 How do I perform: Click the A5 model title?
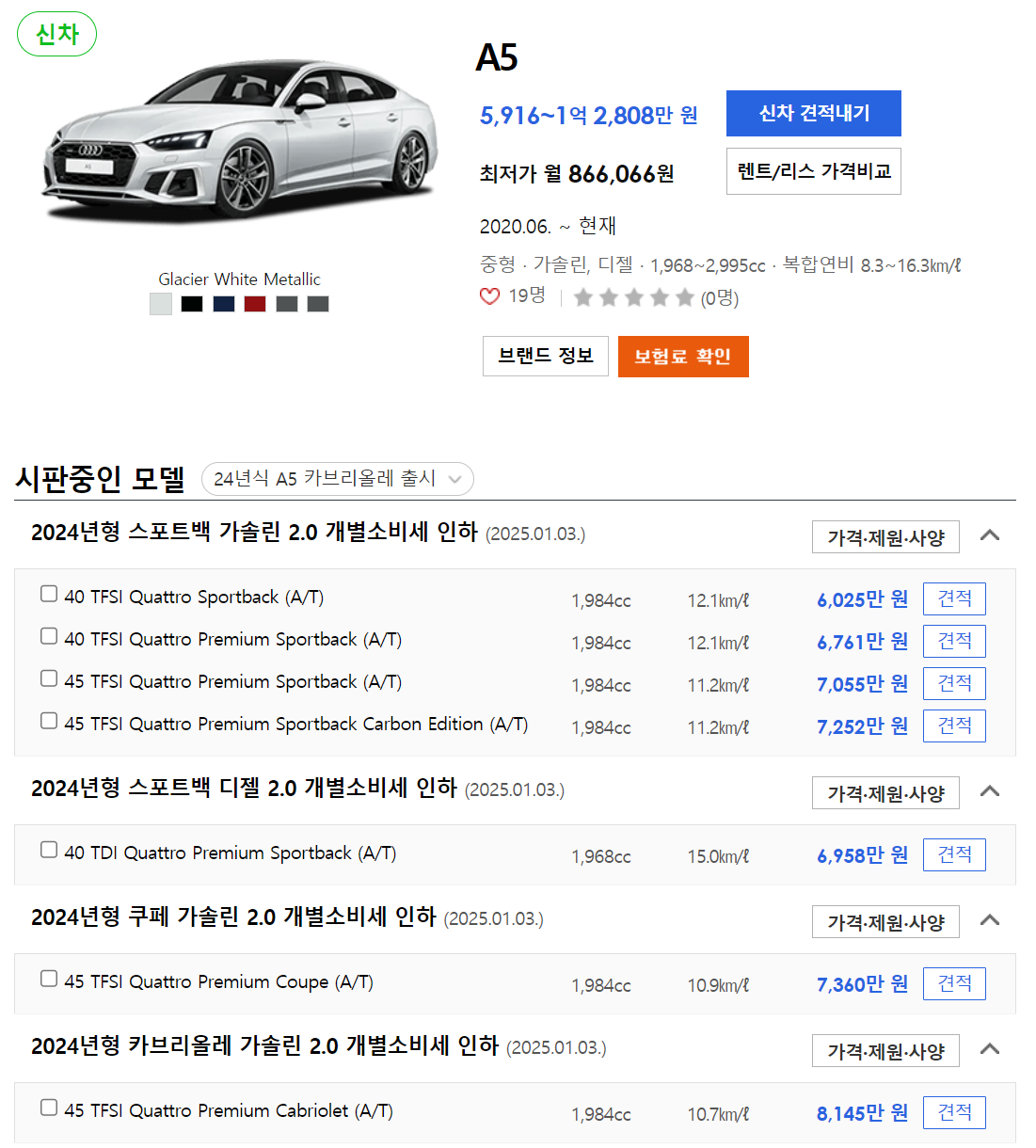click(x=497, y=57)
